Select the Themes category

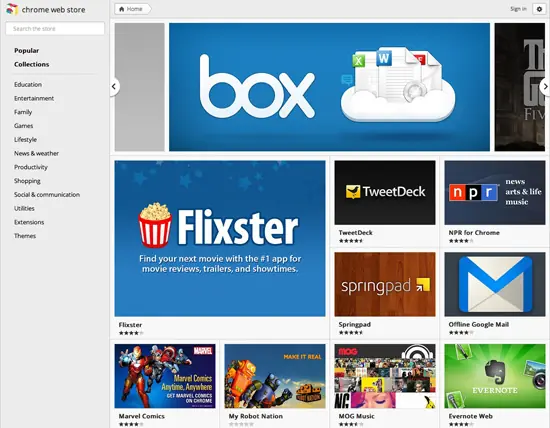coord(25,236)
